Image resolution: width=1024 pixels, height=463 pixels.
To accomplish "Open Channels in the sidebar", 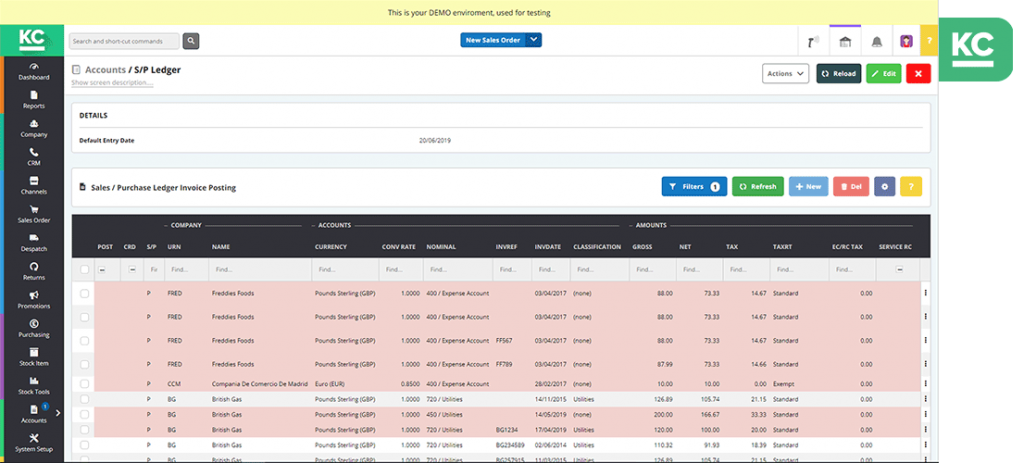I will tap(33, 186).
